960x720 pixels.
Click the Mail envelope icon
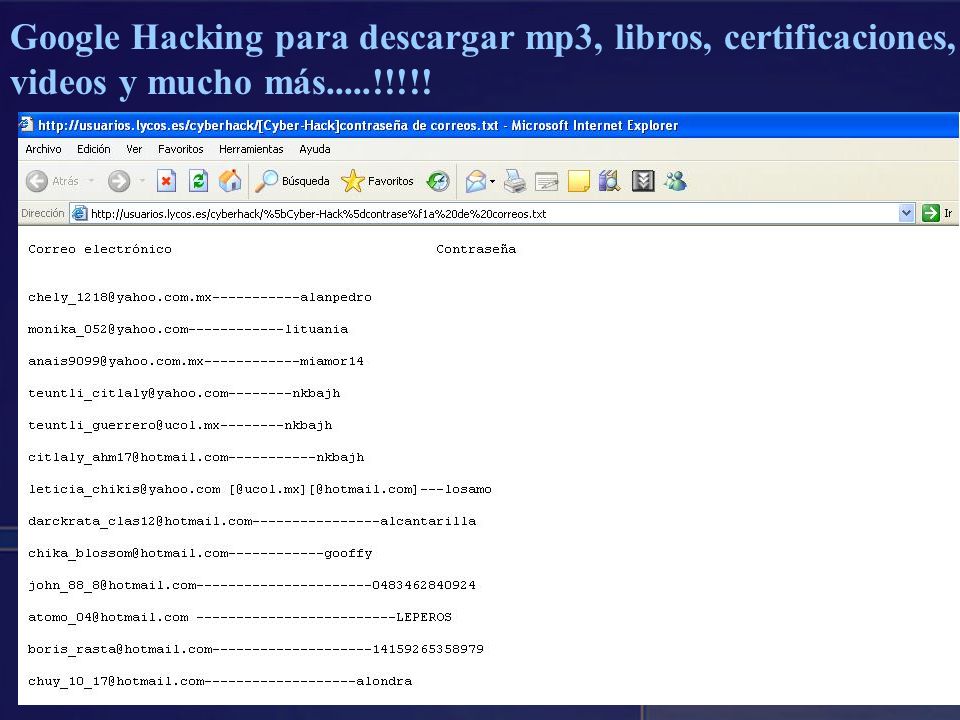tap(476, 181)
